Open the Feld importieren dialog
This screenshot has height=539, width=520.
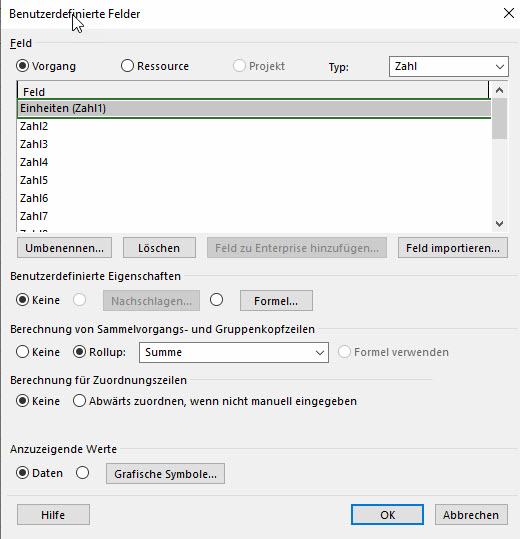tap(453, 248)
